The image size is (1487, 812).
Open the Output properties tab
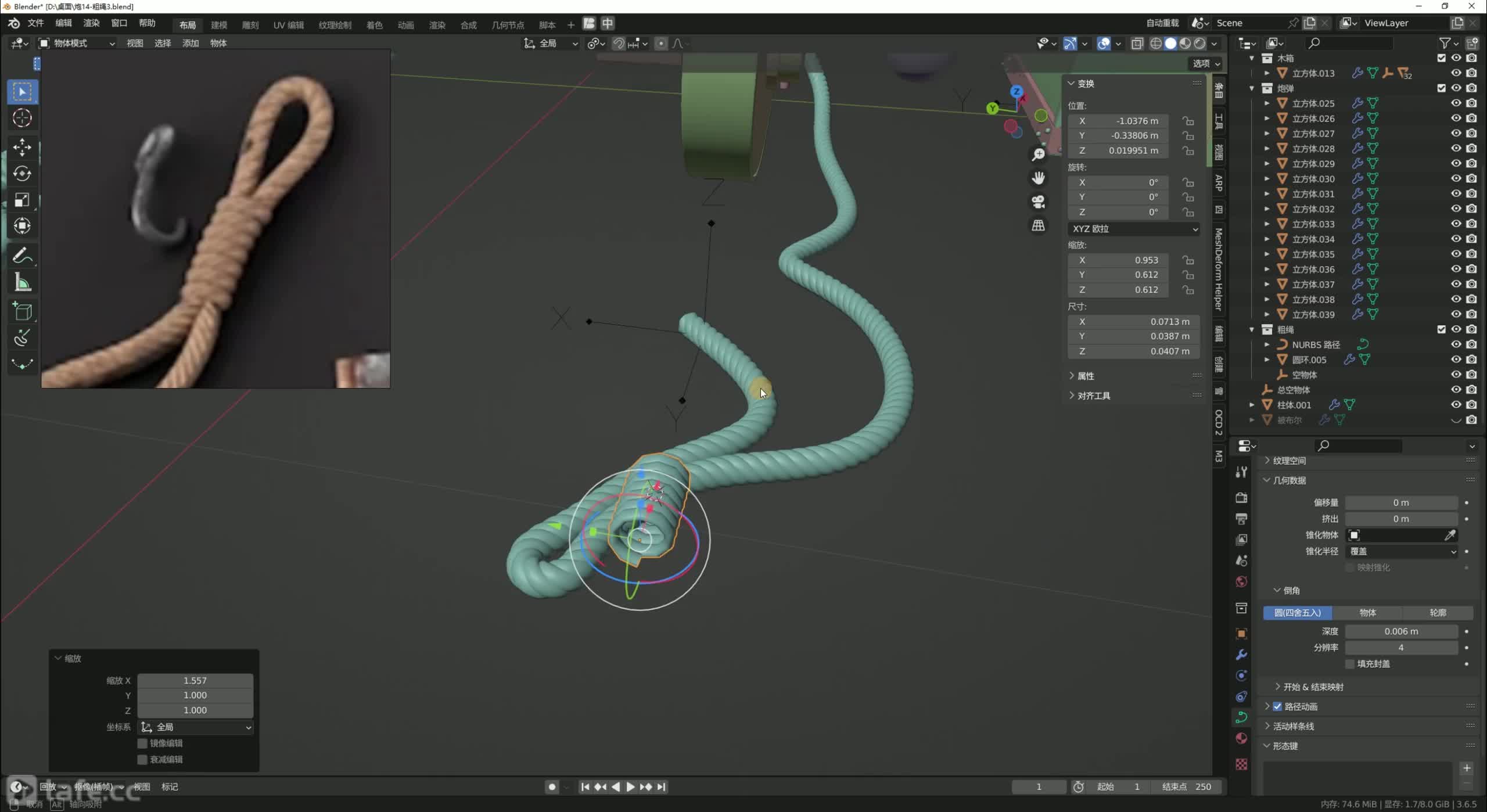(x=1241, y=519)
